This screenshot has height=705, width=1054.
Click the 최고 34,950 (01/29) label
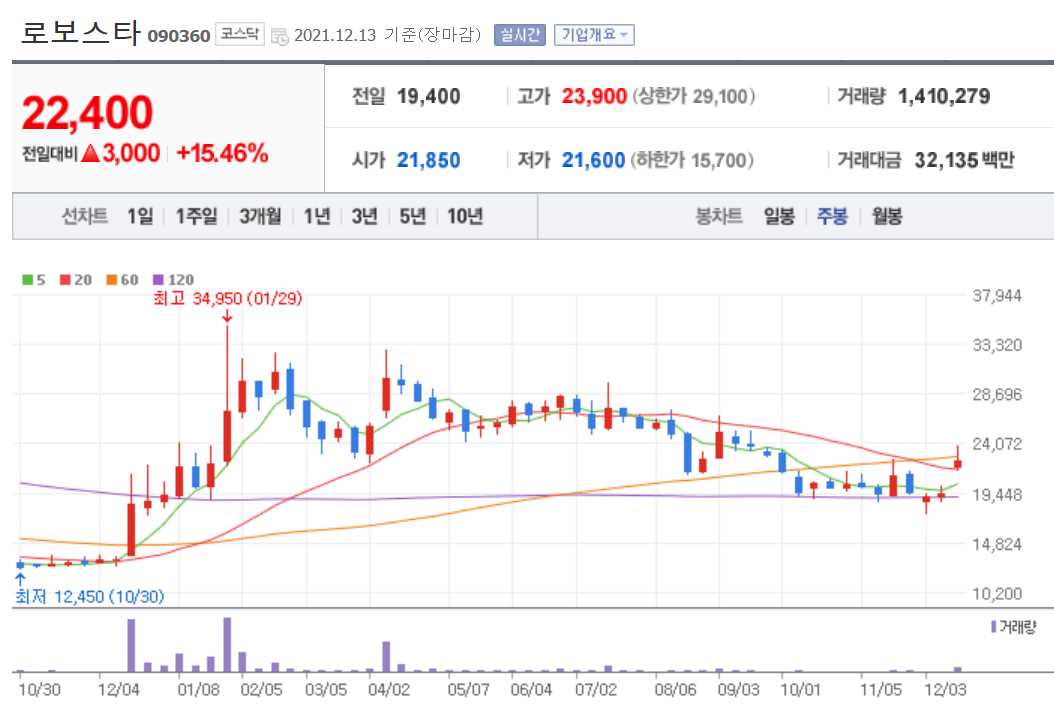227,298
